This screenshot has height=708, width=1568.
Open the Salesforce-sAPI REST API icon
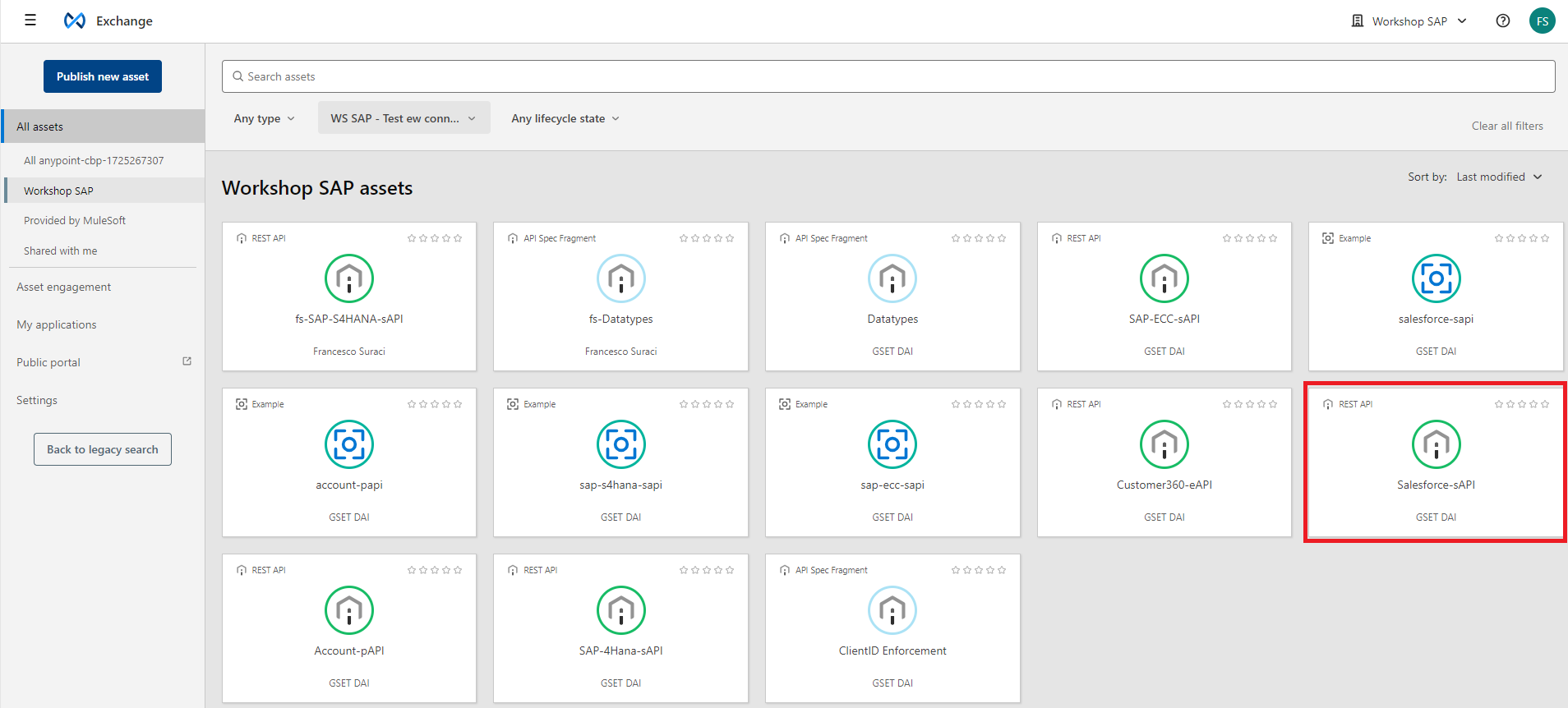(x=1436, y=444)
